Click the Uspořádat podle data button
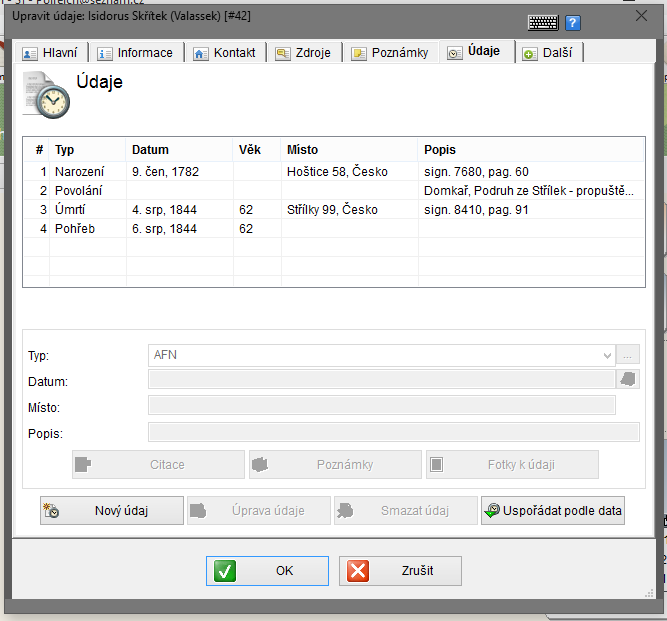The height and width of the screenshot is (621, 667). tap(553, 511)
